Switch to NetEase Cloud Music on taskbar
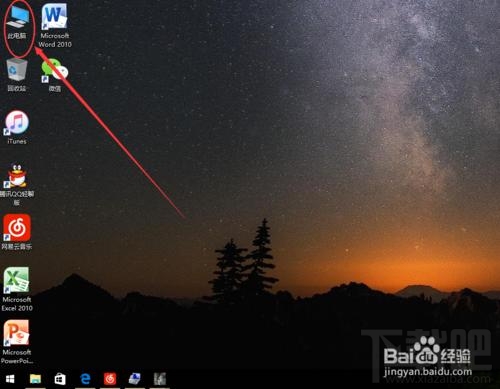 point(110,379)
